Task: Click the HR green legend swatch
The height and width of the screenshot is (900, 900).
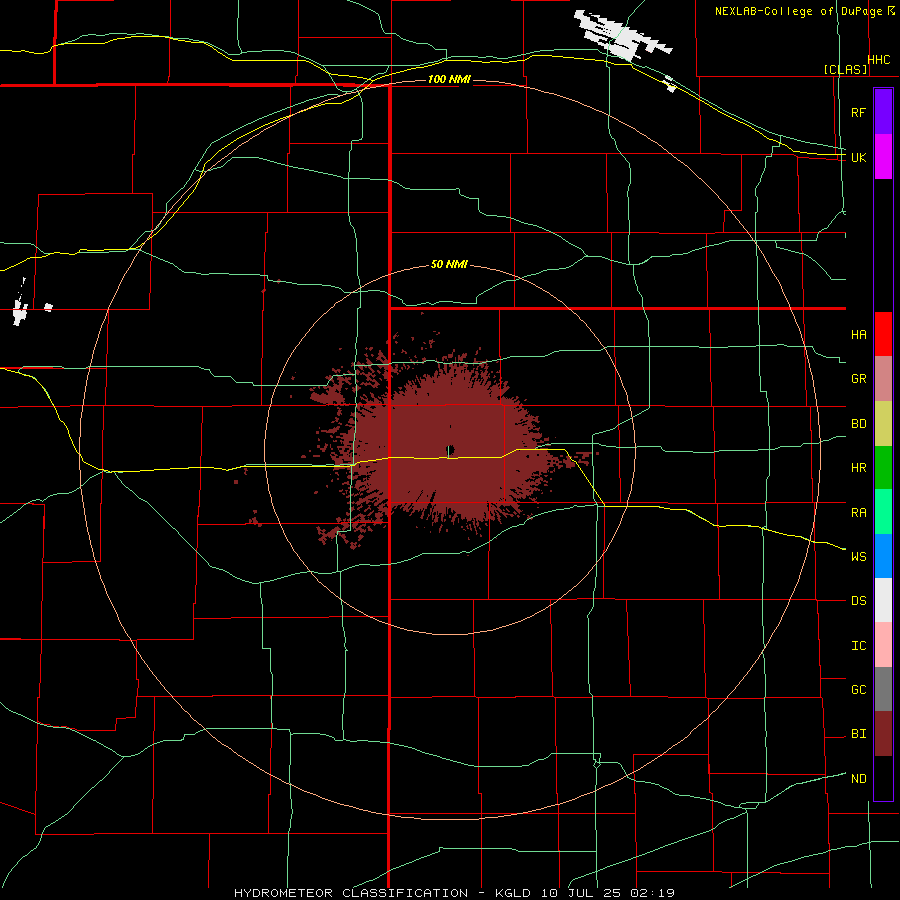Action: click(883, 467)
